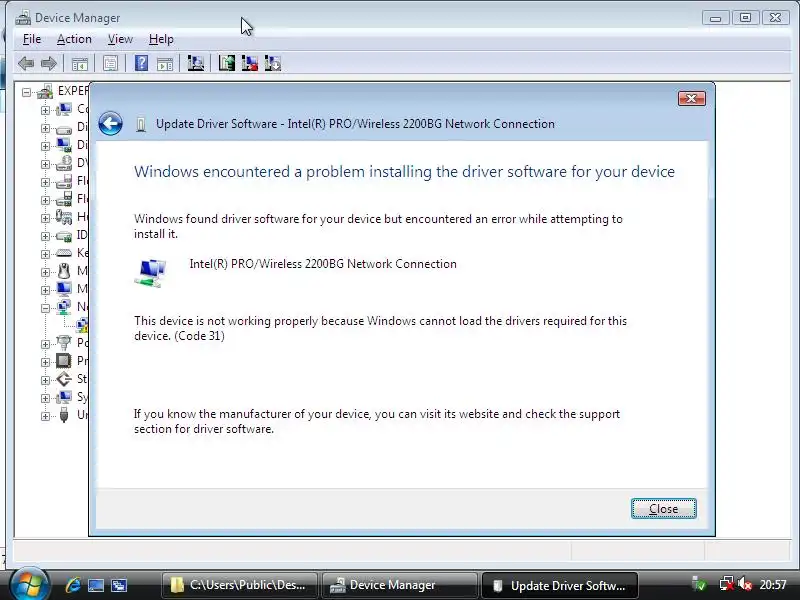This screenshot has width=800, height=600.
Task: Click the blue back arrow in Update Driver dialog
Action: coord(111,123)
